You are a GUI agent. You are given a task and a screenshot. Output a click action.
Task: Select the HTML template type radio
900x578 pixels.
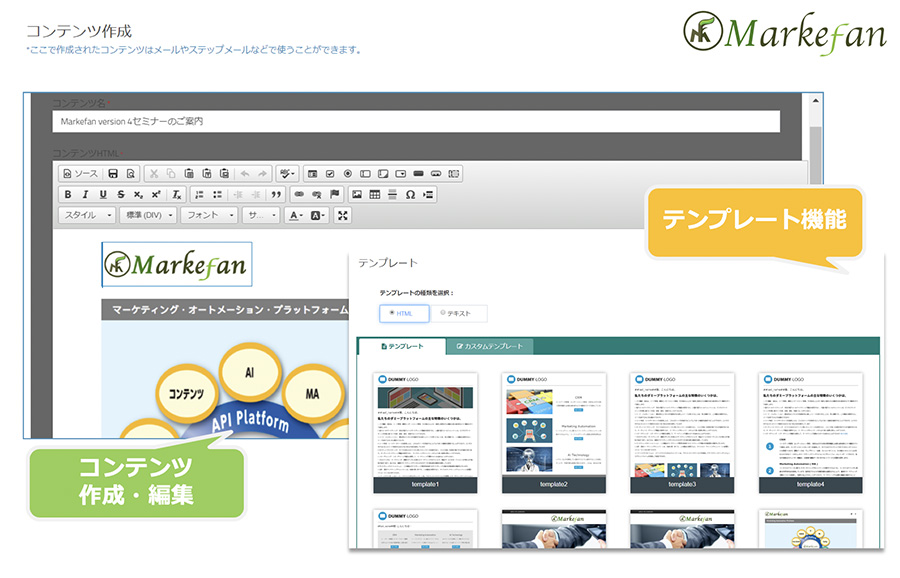pos(404,313)
